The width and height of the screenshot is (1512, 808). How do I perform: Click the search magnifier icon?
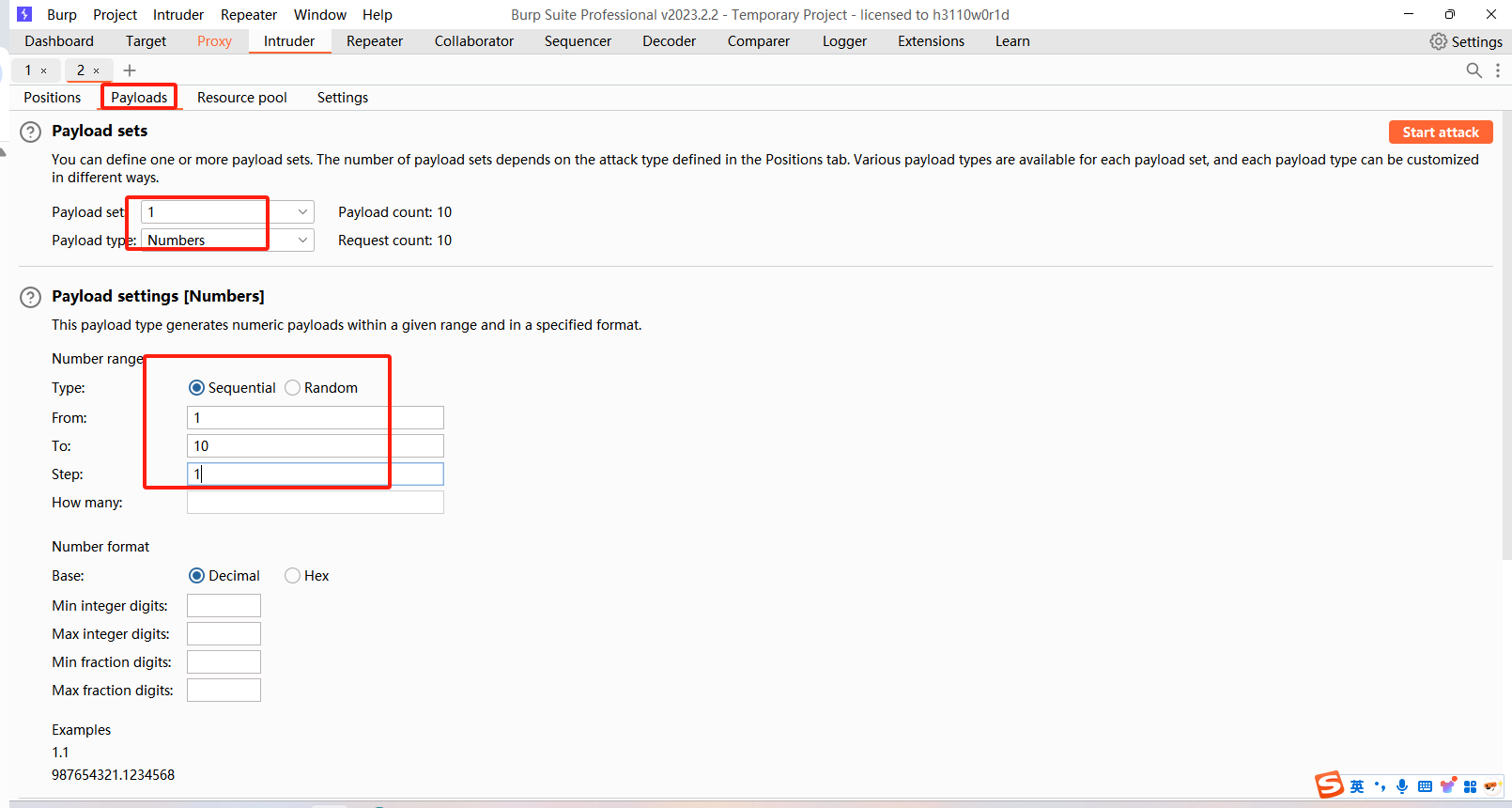coord(1473,70)
